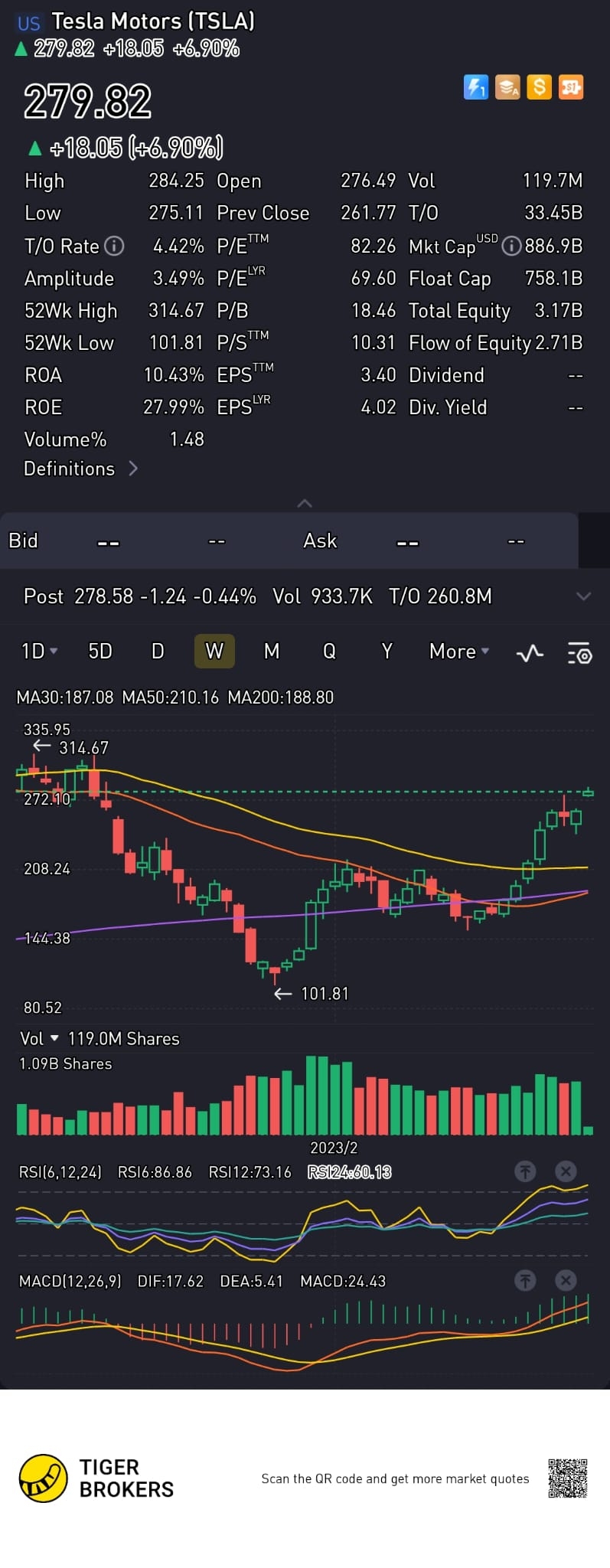The image size is (610, 1568).
Task: Tap the 119.0M Shares volume label
Action: 123,1039
